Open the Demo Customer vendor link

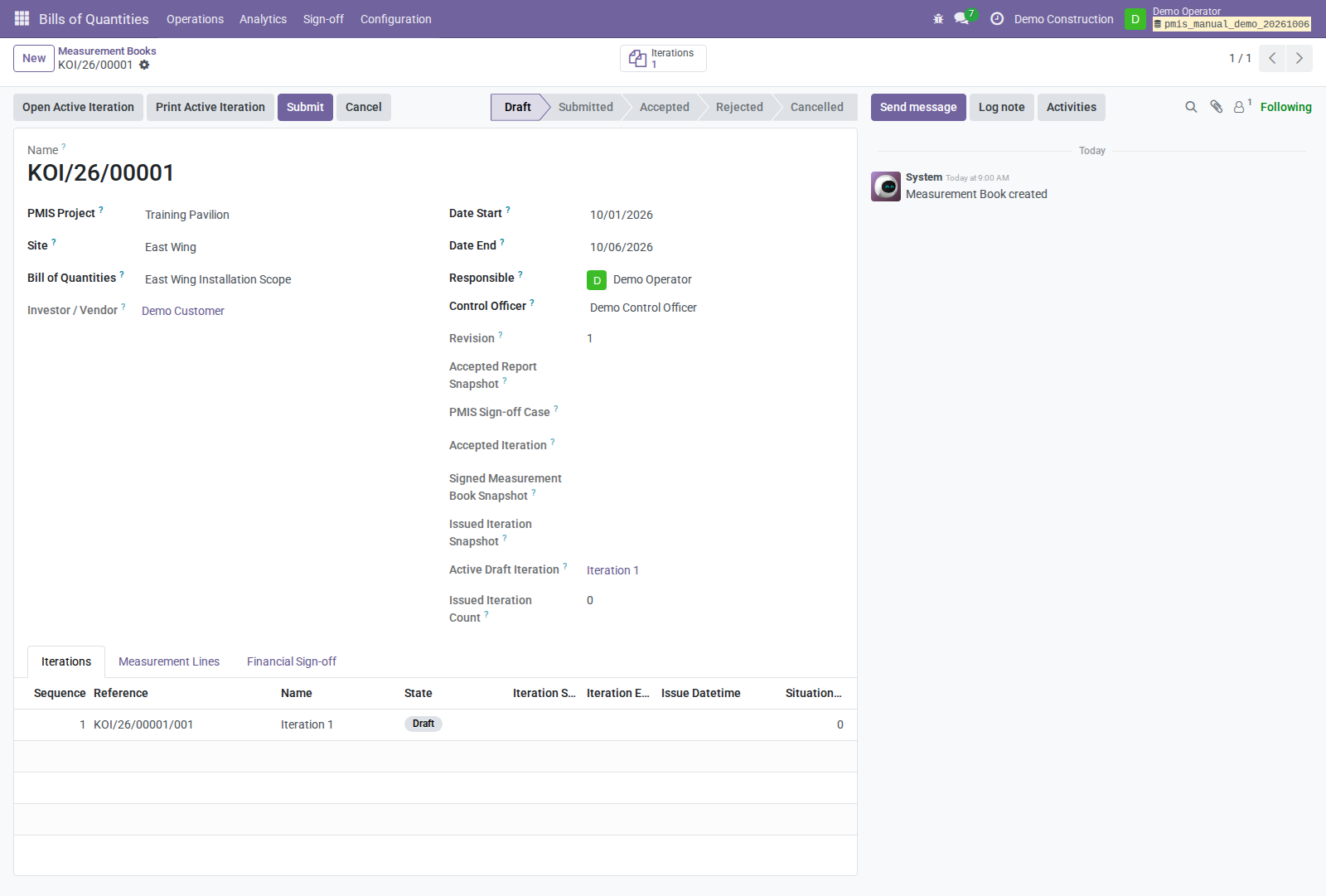point(183,311)
